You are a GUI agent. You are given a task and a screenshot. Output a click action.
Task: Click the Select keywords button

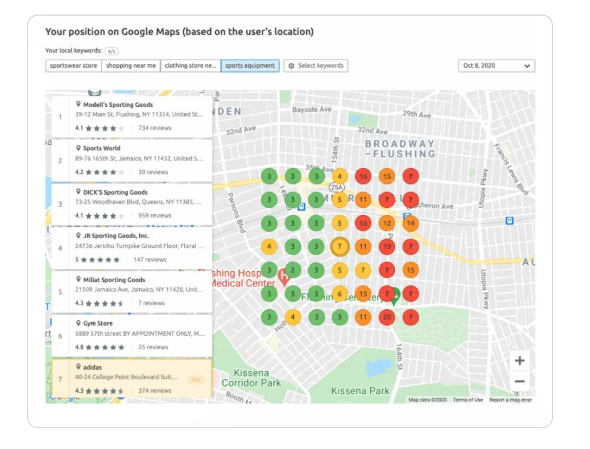tap(316, 65)
